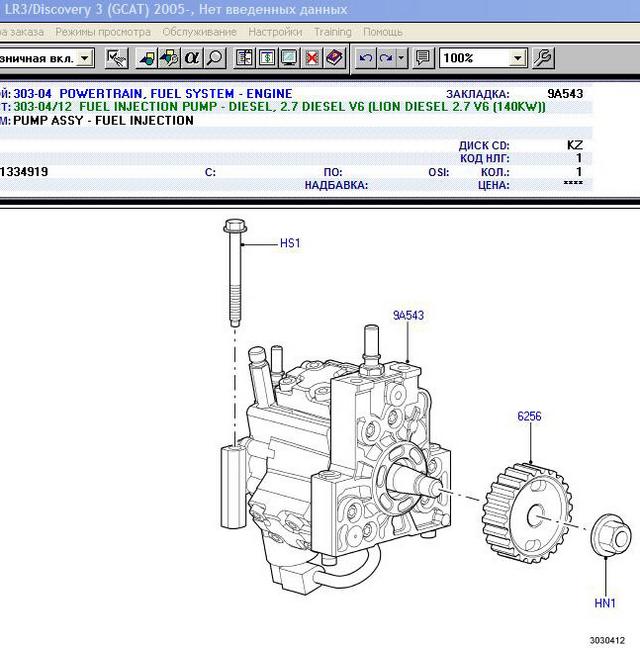Click the 'ЦЕНА:' price field label
Screen dimensions: 640x648
click(x=494, y=185)
